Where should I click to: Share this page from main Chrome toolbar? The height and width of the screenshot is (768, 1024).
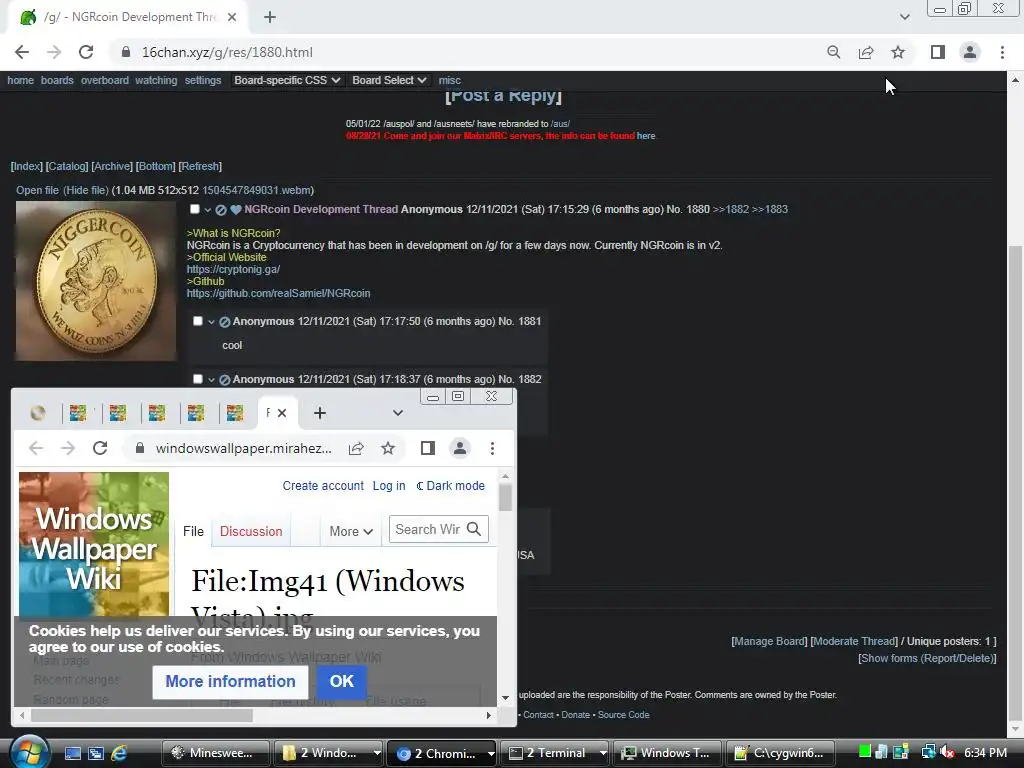pyautogui.click(x=866, y=52)
